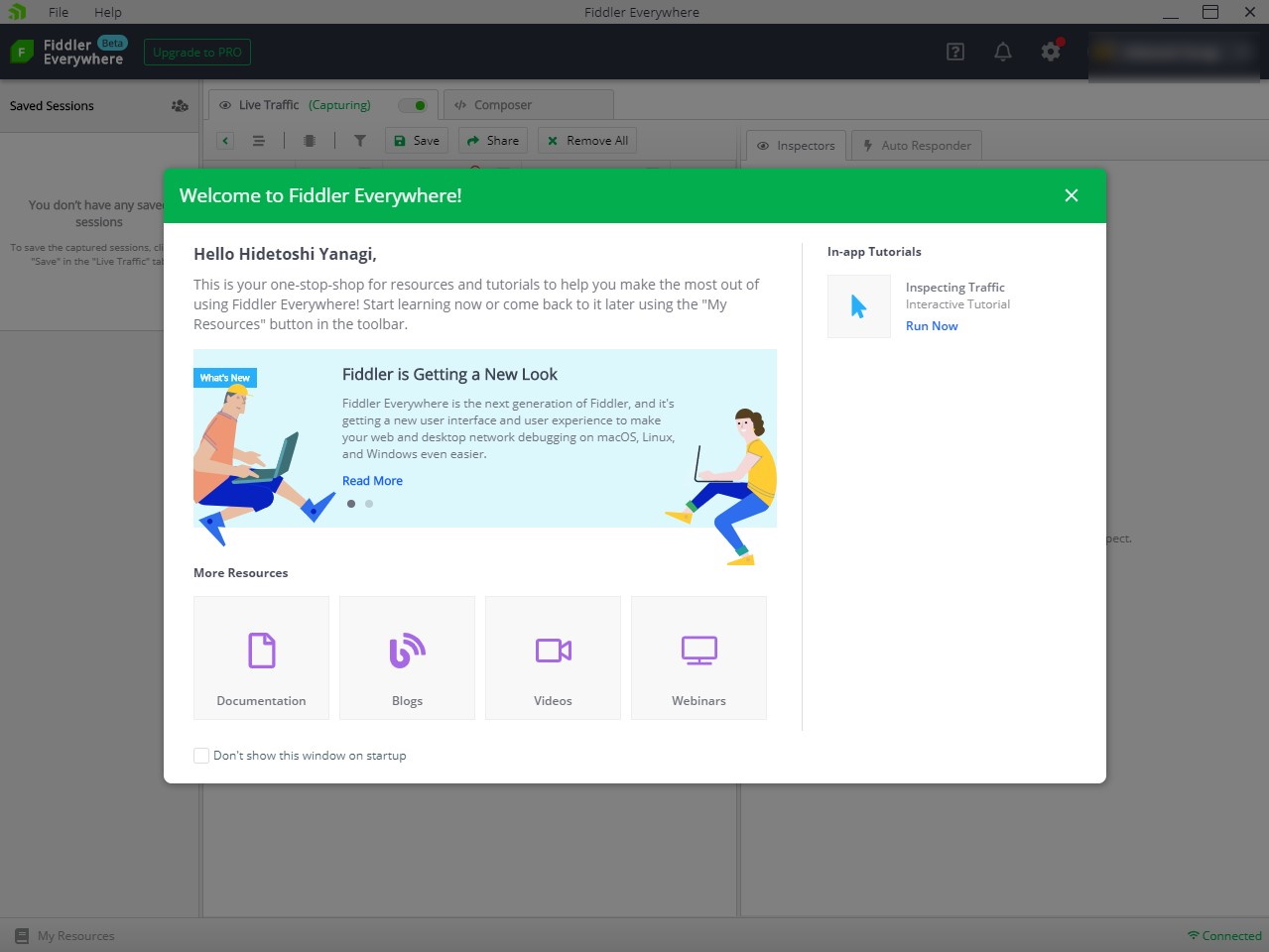Screen dimensions: 1269x952
Task: Click the In-app Tutorials heading
Action: point(874,252)
